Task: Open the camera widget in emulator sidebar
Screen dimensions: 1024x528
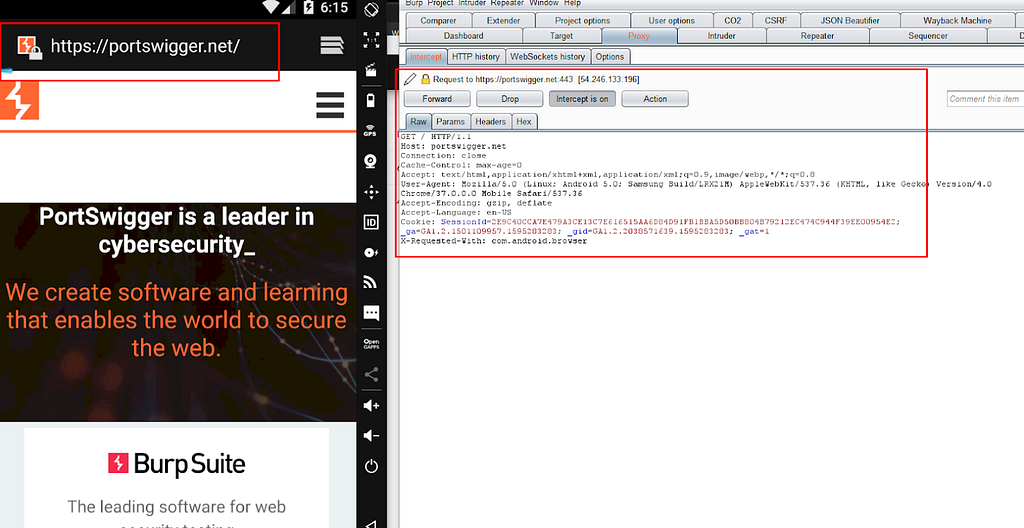Action: pyautogui.click(x=371, y=161)
